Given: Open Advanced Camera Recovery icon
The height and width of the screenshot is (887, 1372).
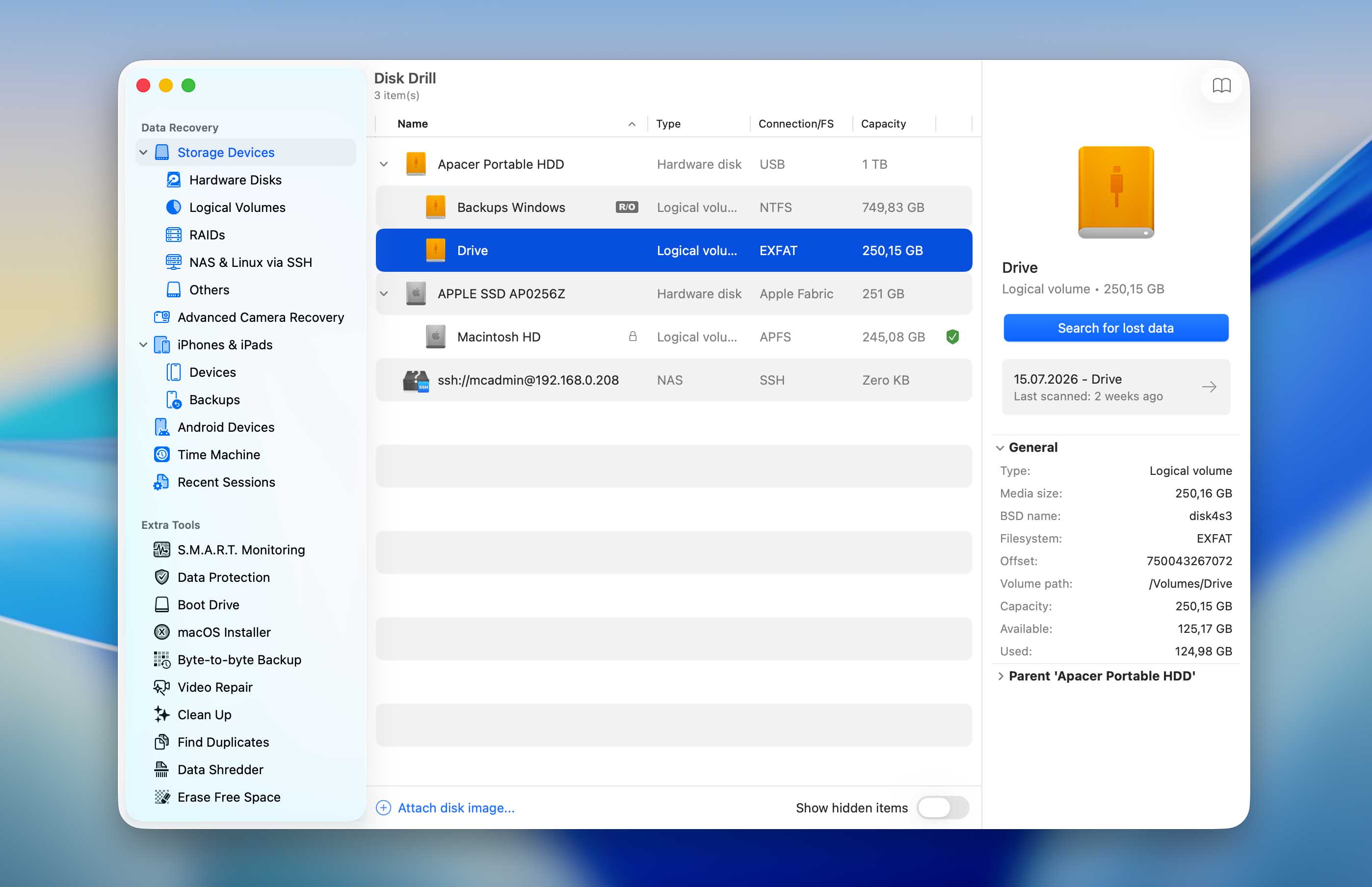Looking at the screenshot, I should (x=162, y=317).
